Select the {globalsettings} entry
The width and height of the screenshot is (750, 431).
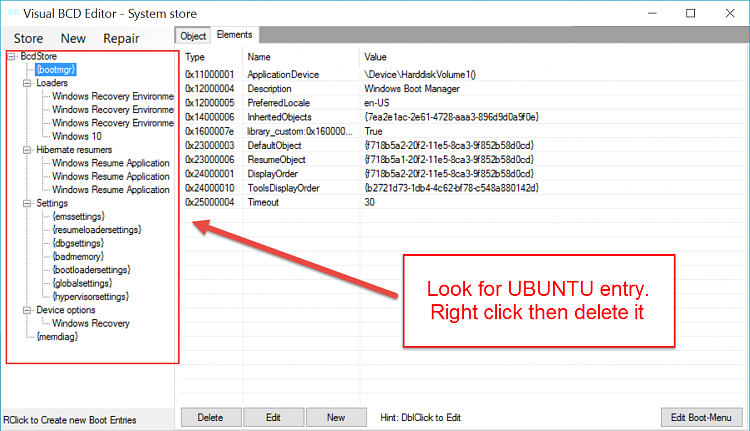[82, 283]
